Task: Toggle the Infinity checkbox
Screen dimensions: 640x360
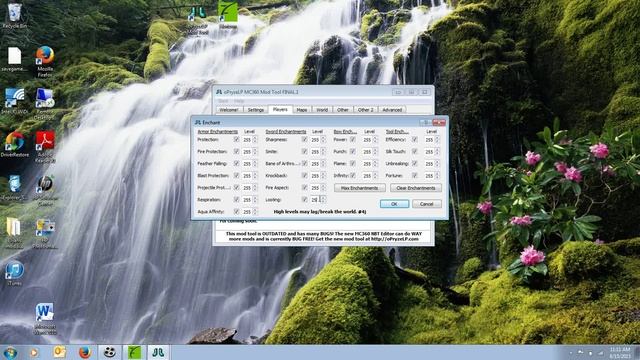Action: pos(353,176)
